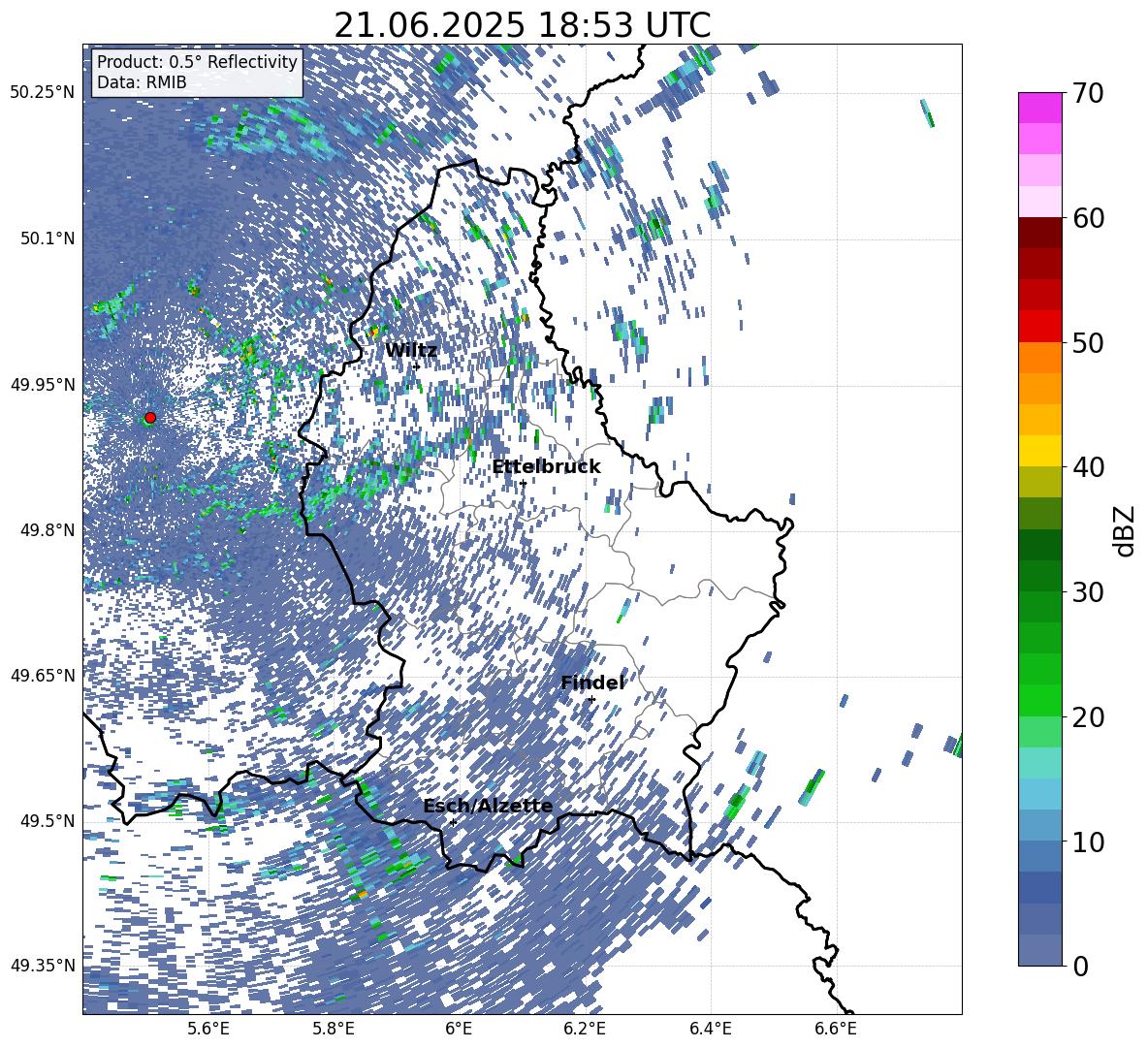Screen dimensions: 1148x1048
Task: Click the cross marker at Wiltz
Action: tap(416, 366)
